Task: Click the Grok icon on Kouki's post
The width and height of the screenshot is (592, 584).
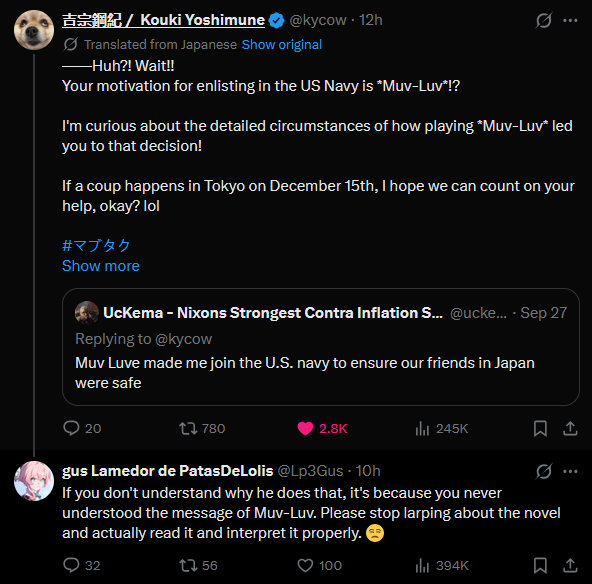Action: [x=544, y=20]
